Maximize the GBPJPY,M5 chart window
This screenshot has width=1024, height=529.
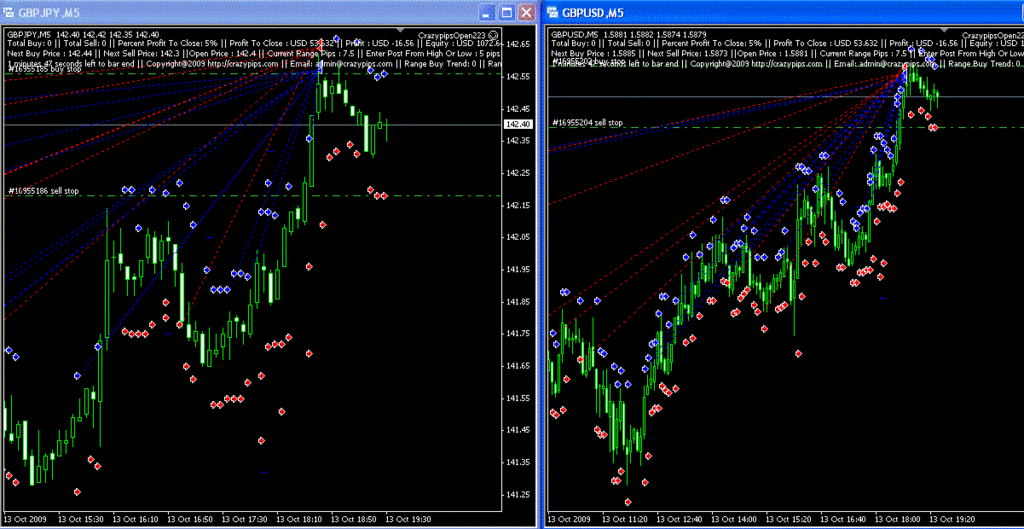[x=506, y=12]
